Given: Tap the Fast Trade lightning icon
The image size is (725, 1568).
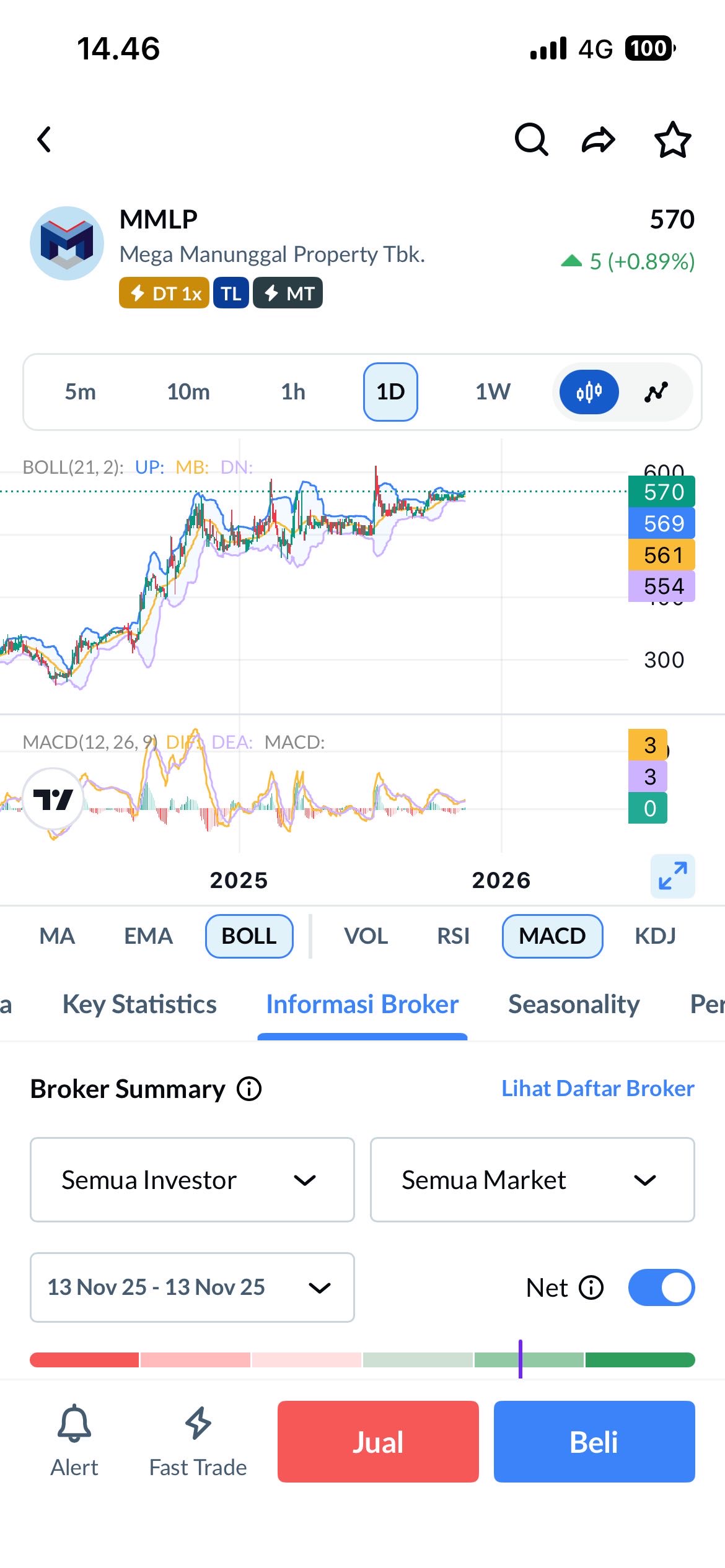Looking at the screenshot, I should coord(198,1424).
